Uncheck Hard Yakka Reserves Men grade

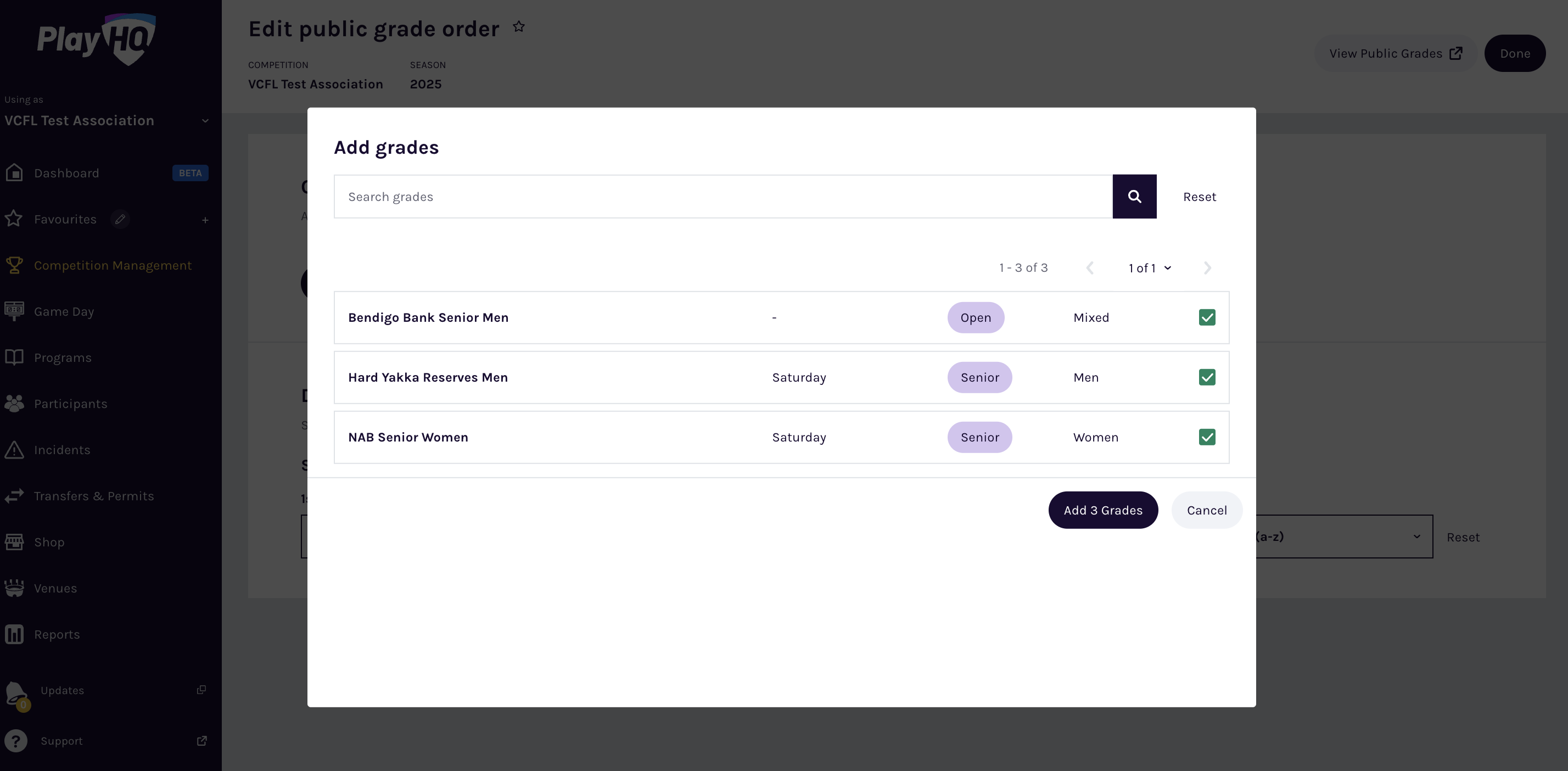click(1206, 377)
